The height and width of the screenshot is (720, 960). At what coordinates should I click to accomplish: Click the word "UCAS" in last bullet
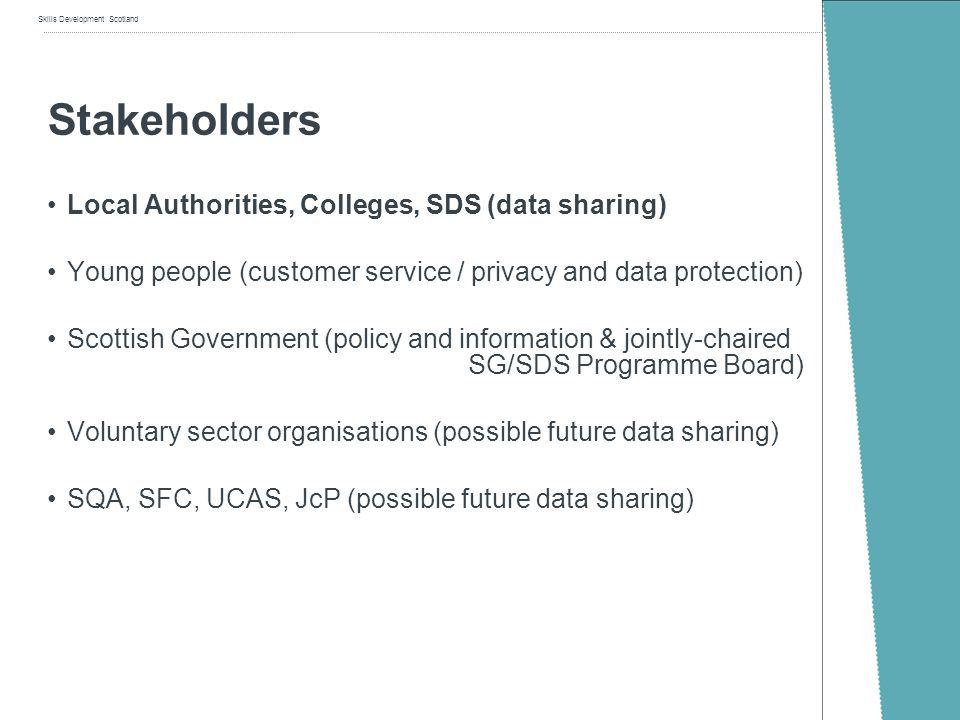(x=243, y=498)
